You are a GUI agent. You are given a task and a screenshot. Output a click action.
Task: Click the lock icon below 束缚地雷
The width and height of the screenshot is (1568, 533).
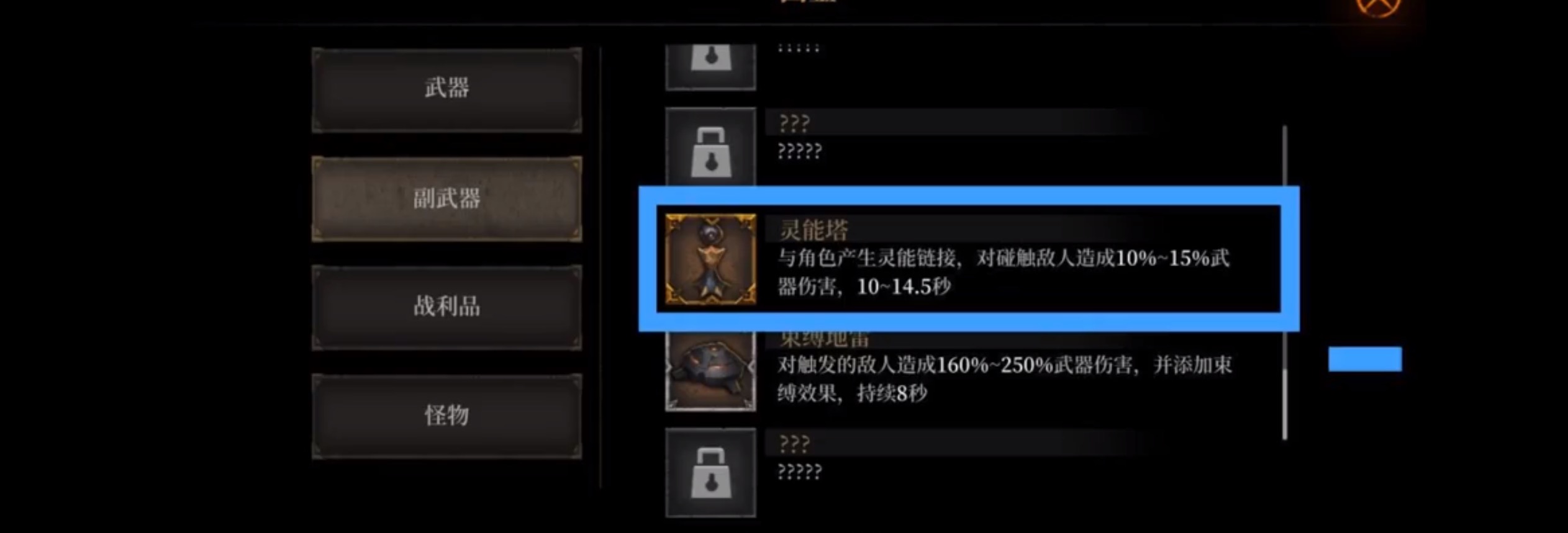pyautogui.click(x=710, y=472)
